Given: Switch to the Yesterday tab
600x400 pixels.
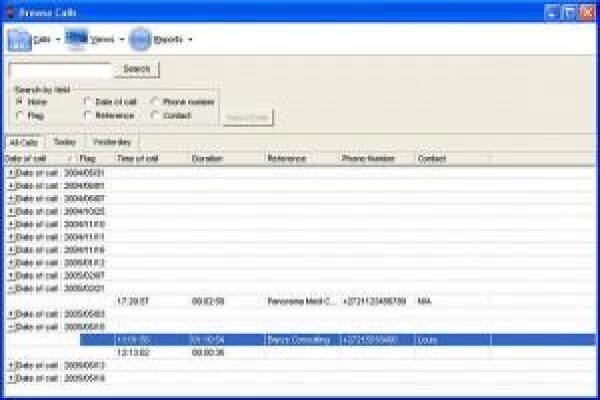Looking at the screenshot, I should tap(112, 142).
